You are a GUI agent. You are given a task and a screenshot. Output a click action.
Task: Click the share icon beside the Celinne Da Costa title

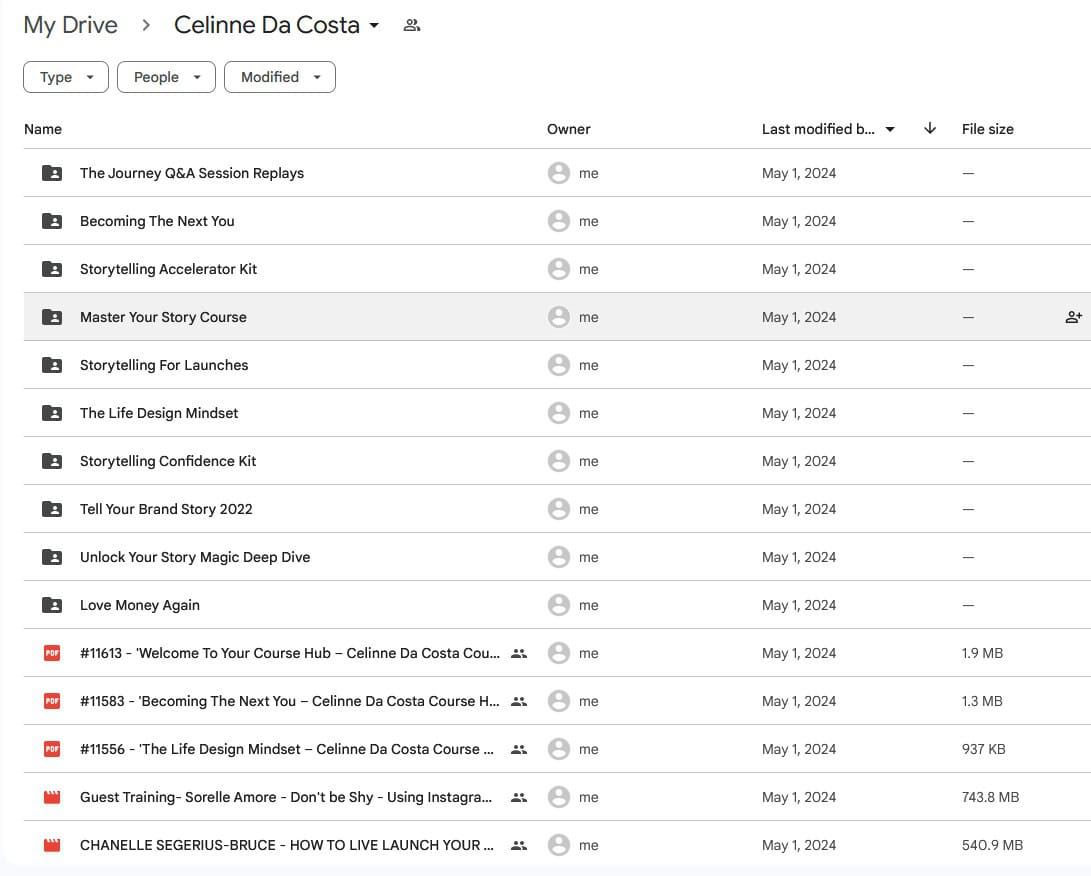coord(411,25)
